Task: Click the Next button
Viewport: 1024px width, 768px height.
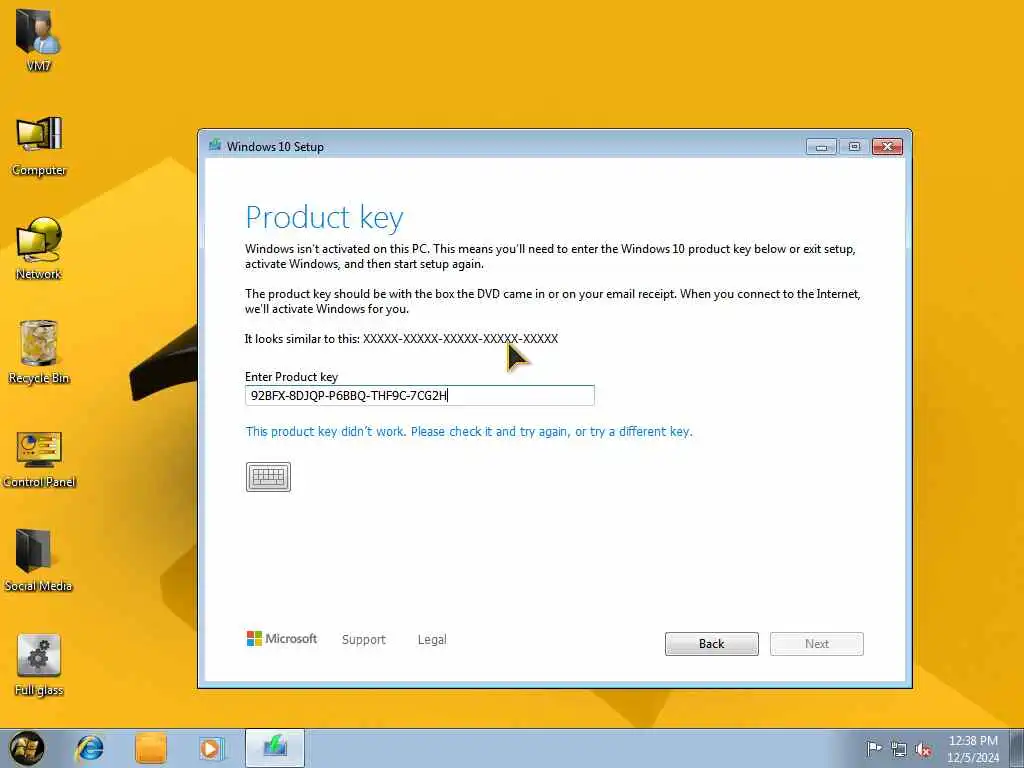Action: tap(817, 644)
